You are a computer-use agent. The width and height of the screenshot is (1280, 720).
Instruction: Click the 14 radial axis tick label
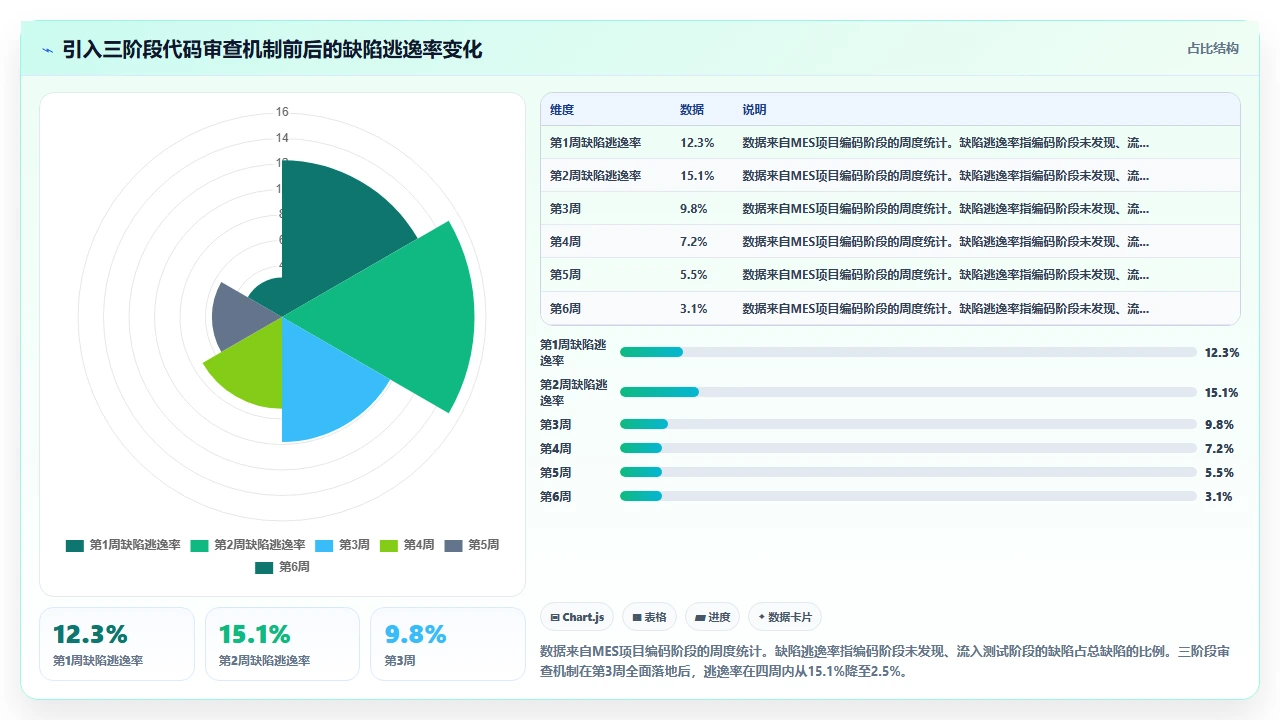click(282, 138)
